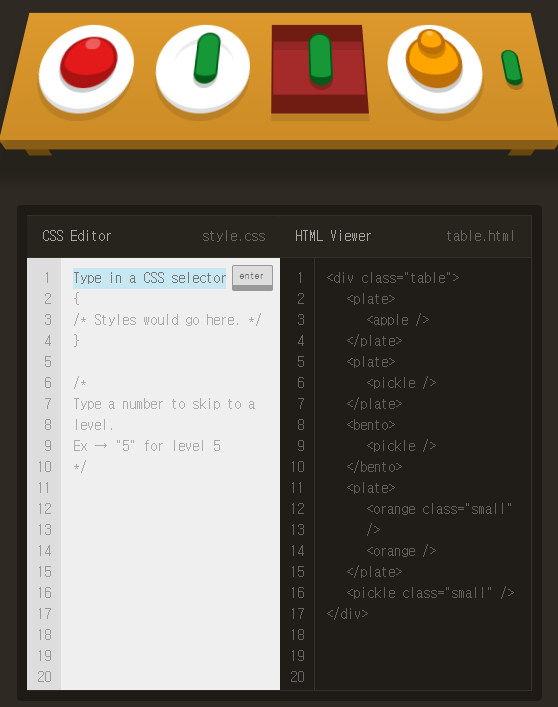
Task: Click the white plate holding the apple
Action: pyautogui.click(x=86, y=69)
